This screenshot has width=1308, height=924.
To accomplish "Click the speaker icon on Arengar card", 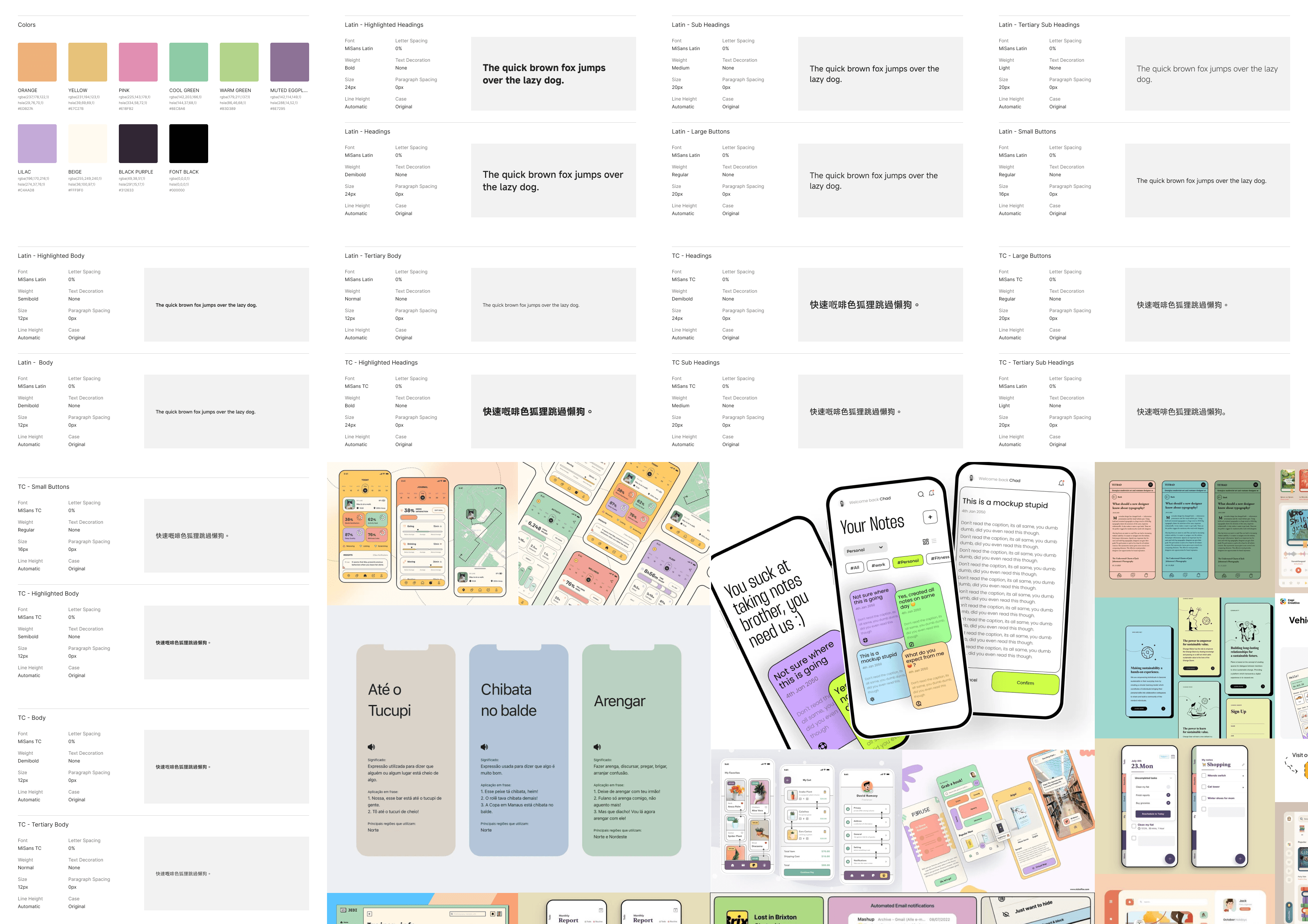I will pyautogui.click(x=597, y=747).
